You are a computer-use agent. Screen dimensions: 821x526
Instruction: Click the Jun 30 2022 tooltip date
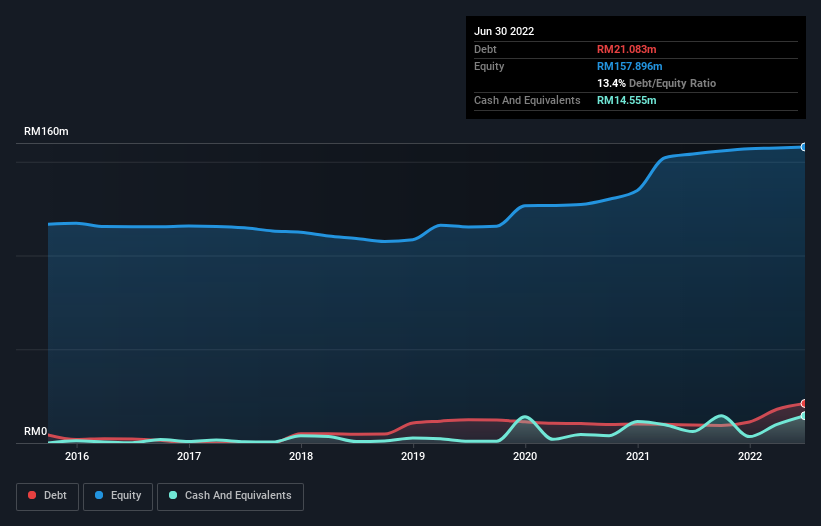tap(504, 31)
